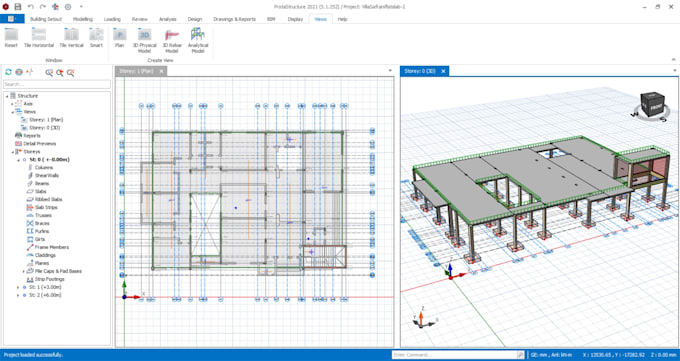Viewport: 680px width, 361px height.
Task: Select the Strip Footings tree item
Action: coord(49,279)
